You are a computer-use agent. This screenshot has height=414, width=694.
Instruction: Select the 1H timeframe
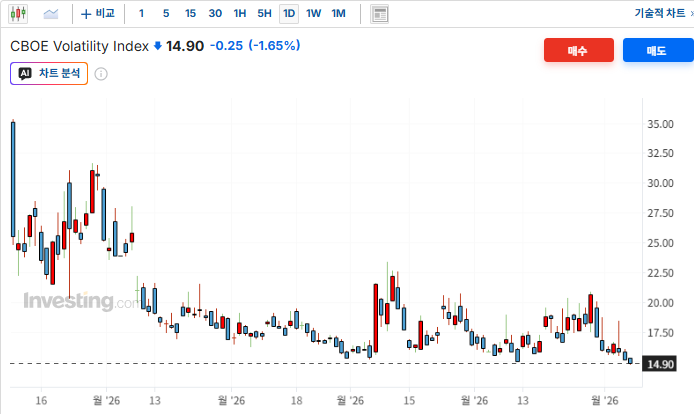coord(240,14)
